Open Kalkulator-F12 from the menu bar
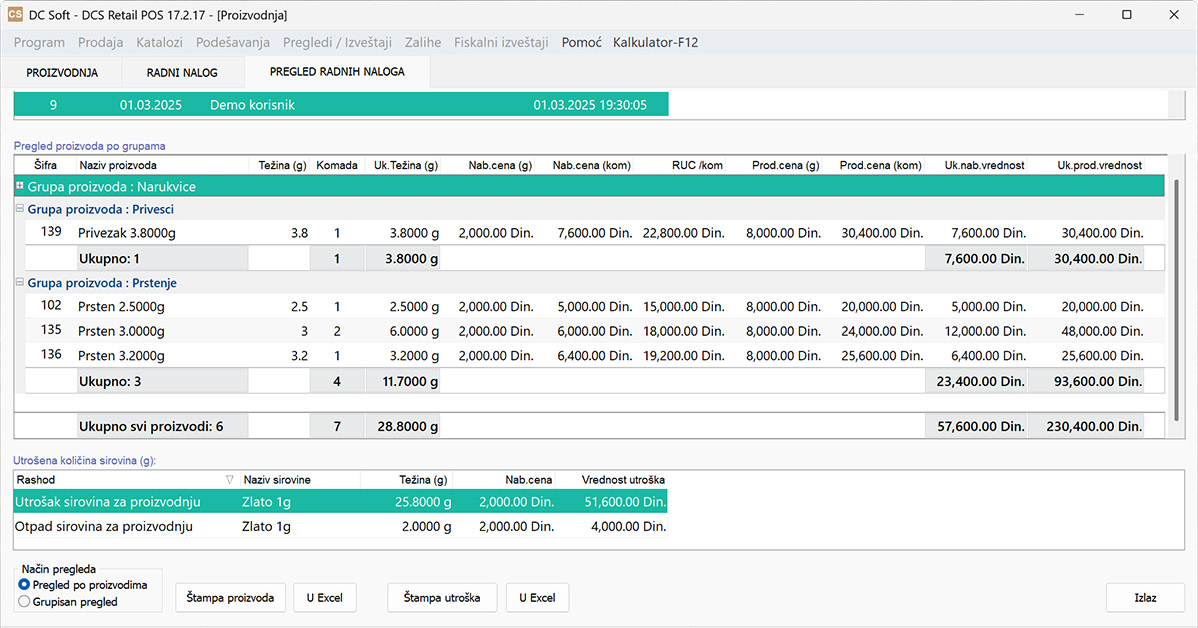The height and width of the screenshot is (628, 1198). pos(655,43)
